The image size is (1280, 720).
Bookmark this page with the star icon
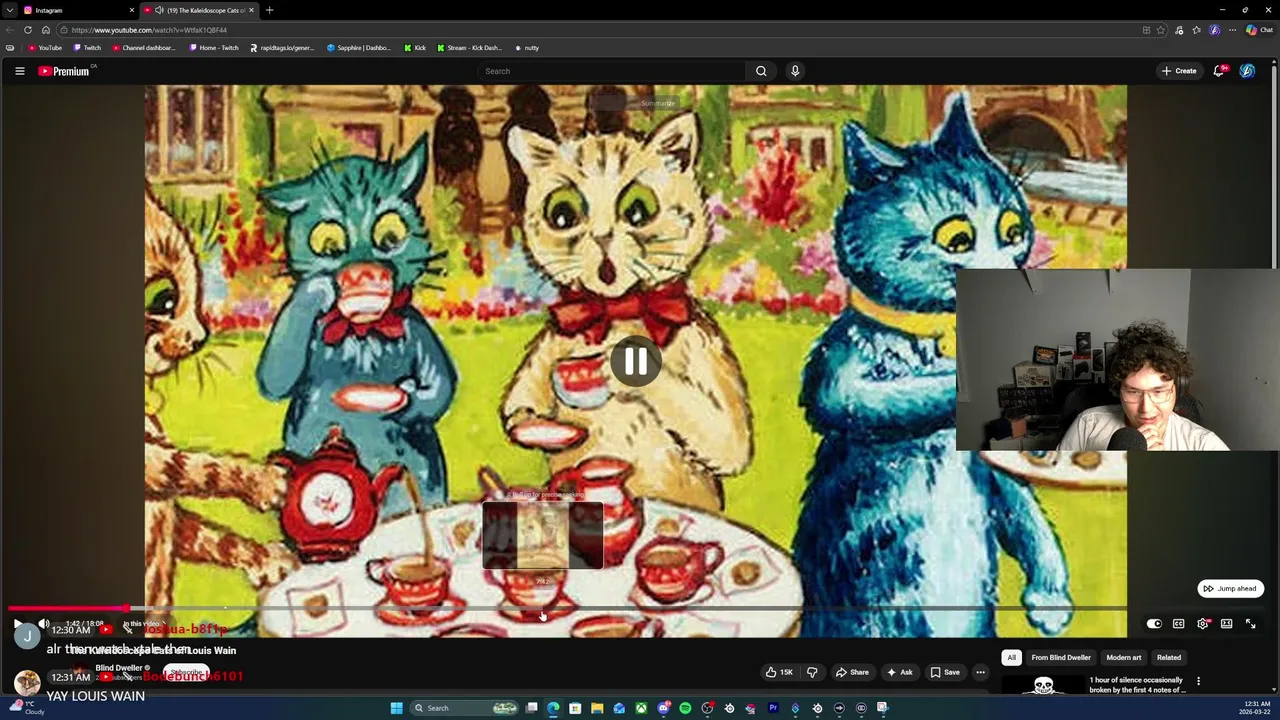coord(1161,30)
